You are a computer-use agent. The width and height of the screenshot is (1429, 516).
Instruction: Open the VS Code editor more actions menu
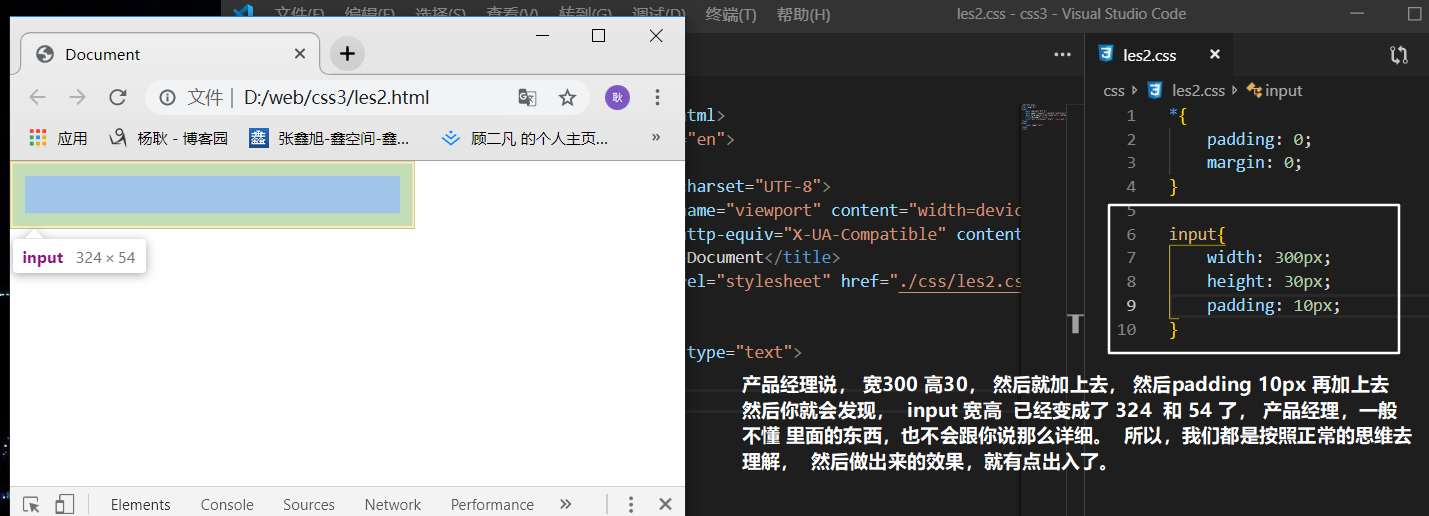click(x=1063, y=55)
